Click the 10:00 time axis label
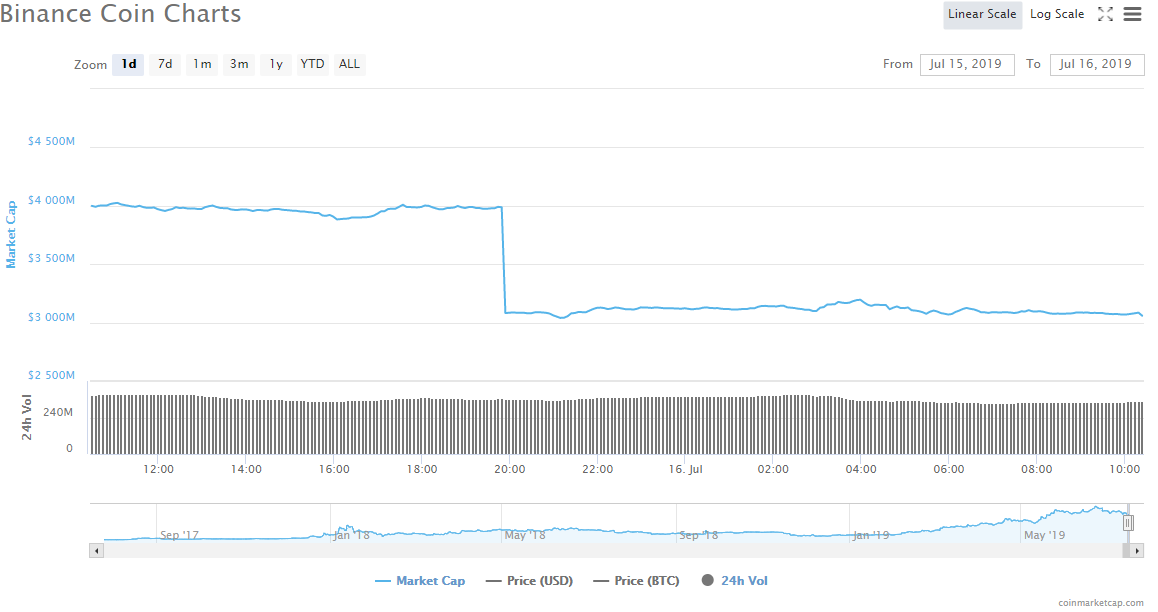This screenshot has width=1158, height=612. tap(1125, 470)
